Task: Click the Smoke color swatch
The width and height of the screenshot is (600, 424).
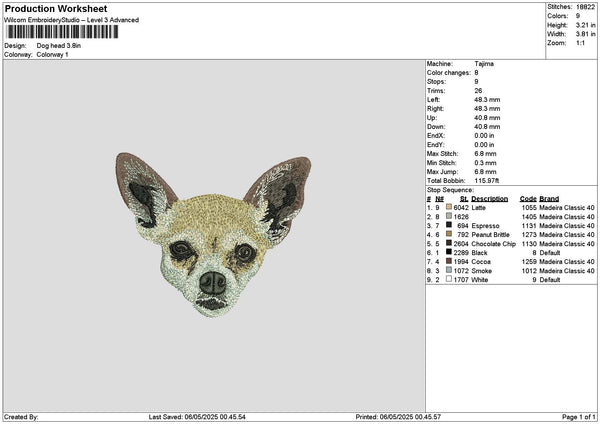Action: (x=449, y=270)
